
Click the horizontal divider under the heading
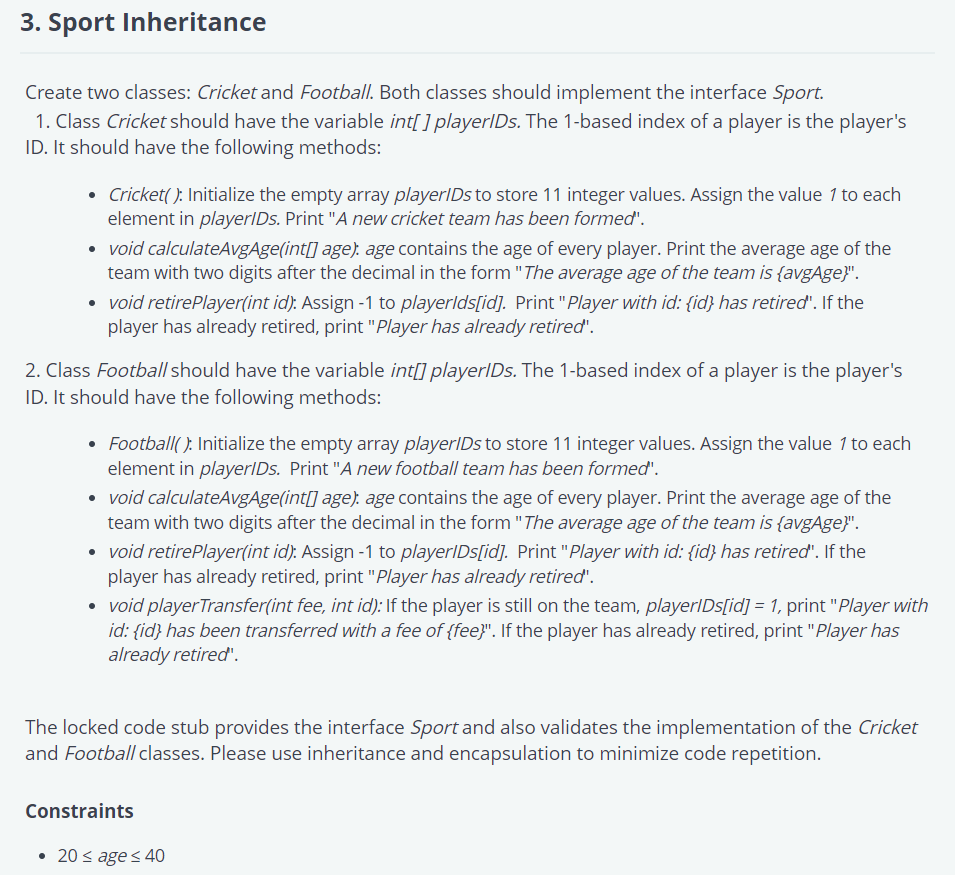(478, 53)
